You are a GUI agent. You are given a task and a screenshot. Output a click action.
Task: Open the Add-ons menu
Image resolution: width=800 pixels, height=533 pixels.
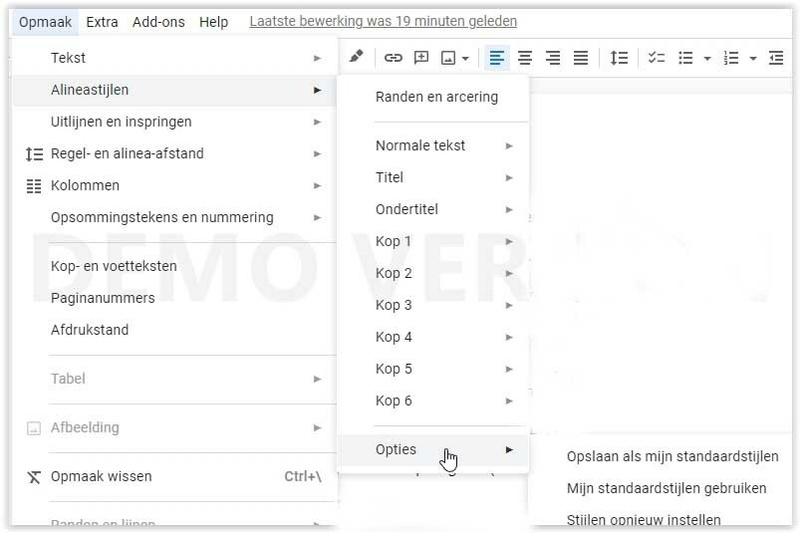[159, 22]
